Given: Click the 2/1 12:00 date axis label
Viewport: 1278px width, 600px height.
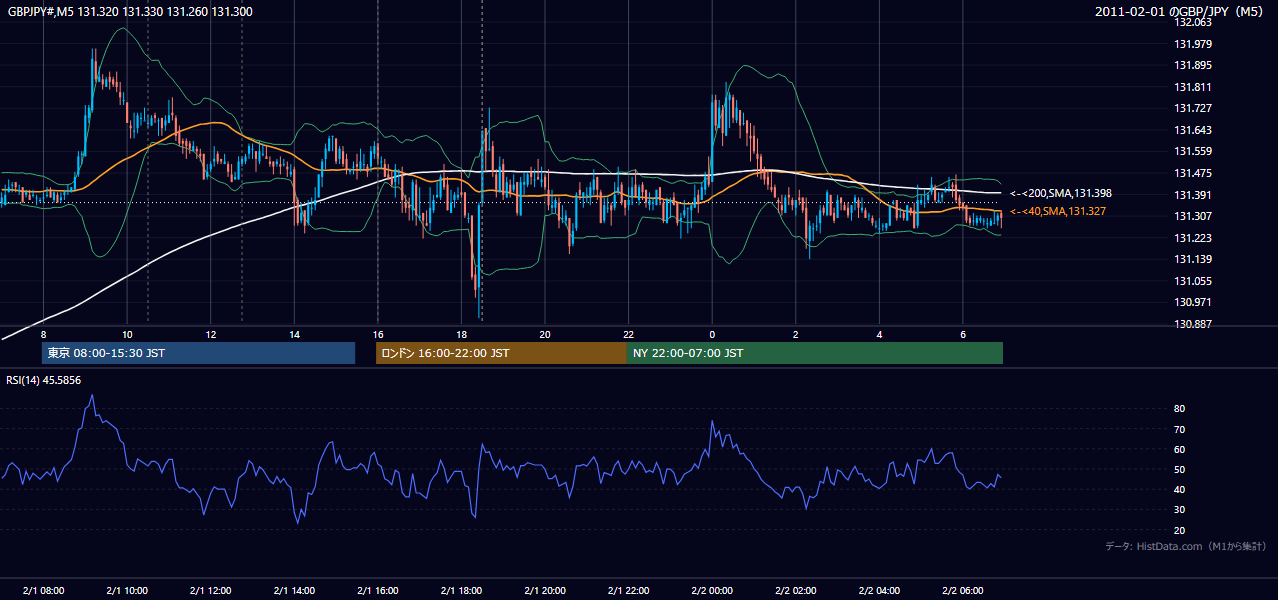Looking at the screenshot, I should point(210,591).
